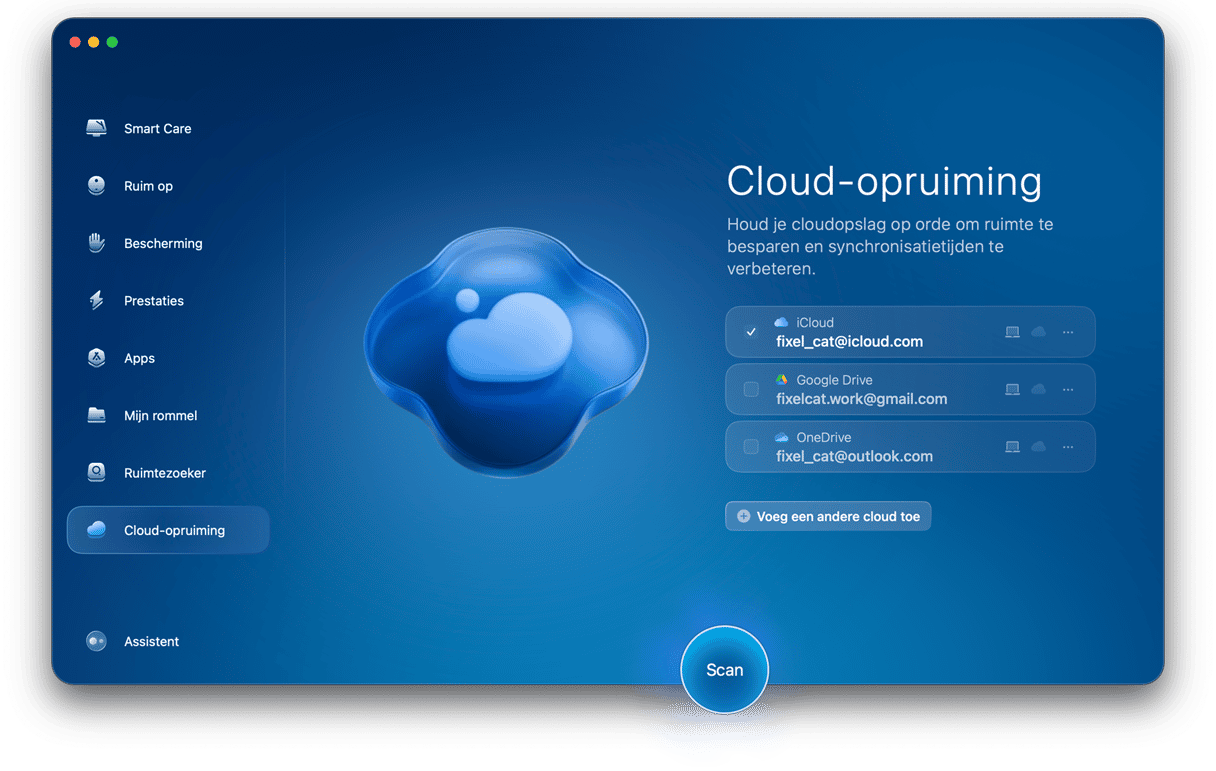
Task: Tick the OneDrive account checkbox
Action: click(x=751, y=447)
